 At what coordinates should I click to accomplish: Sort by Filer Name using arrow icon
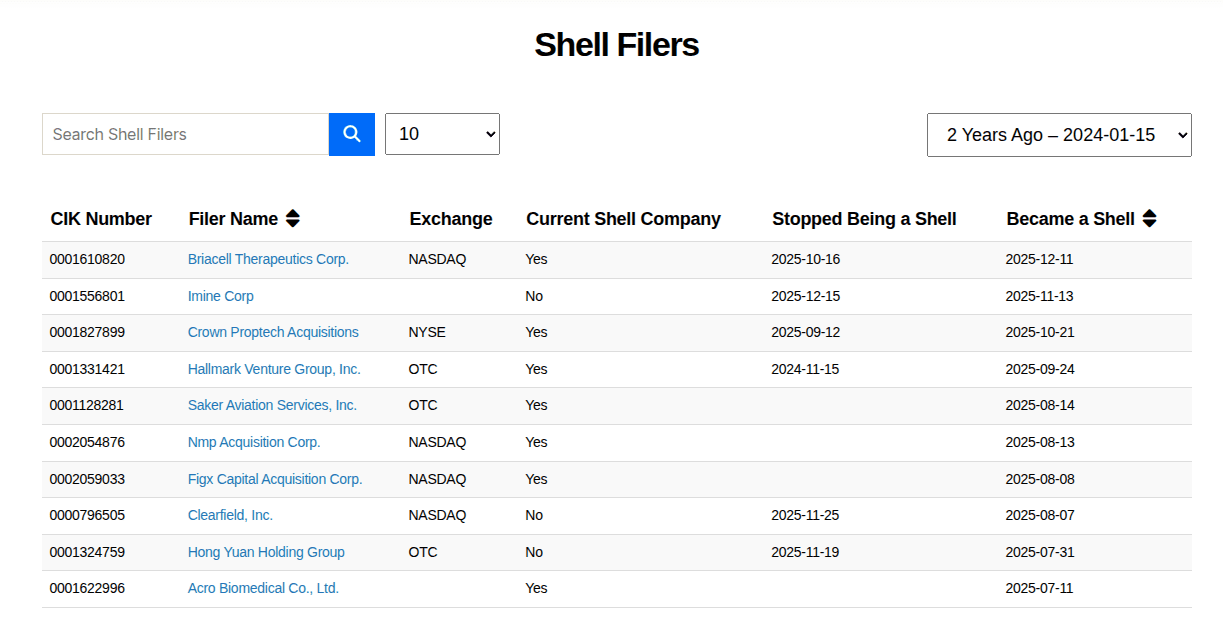pos(292,218)
